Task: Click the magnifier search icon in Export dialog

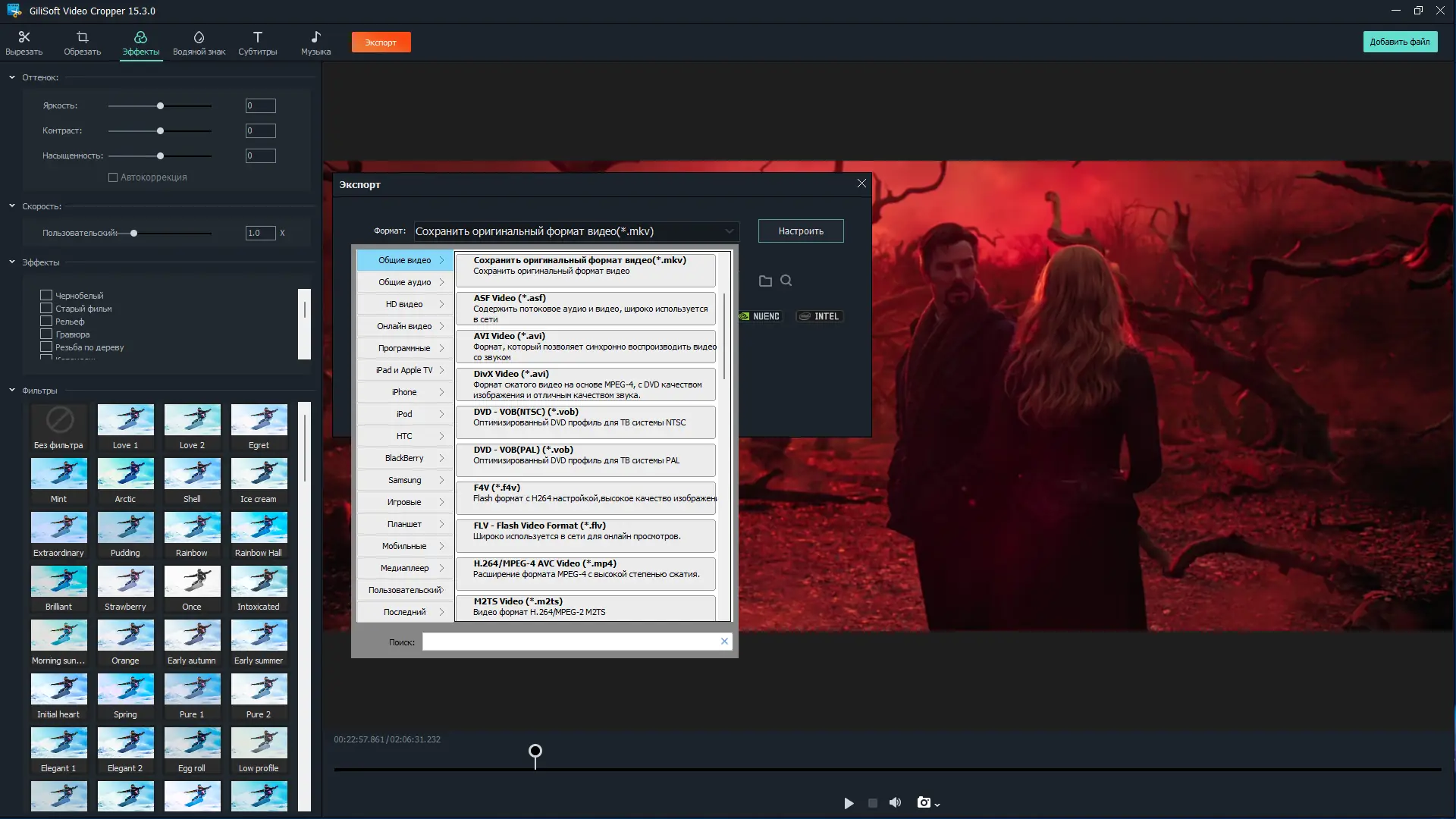Action: pyautogui.click(x=786, y=281)
